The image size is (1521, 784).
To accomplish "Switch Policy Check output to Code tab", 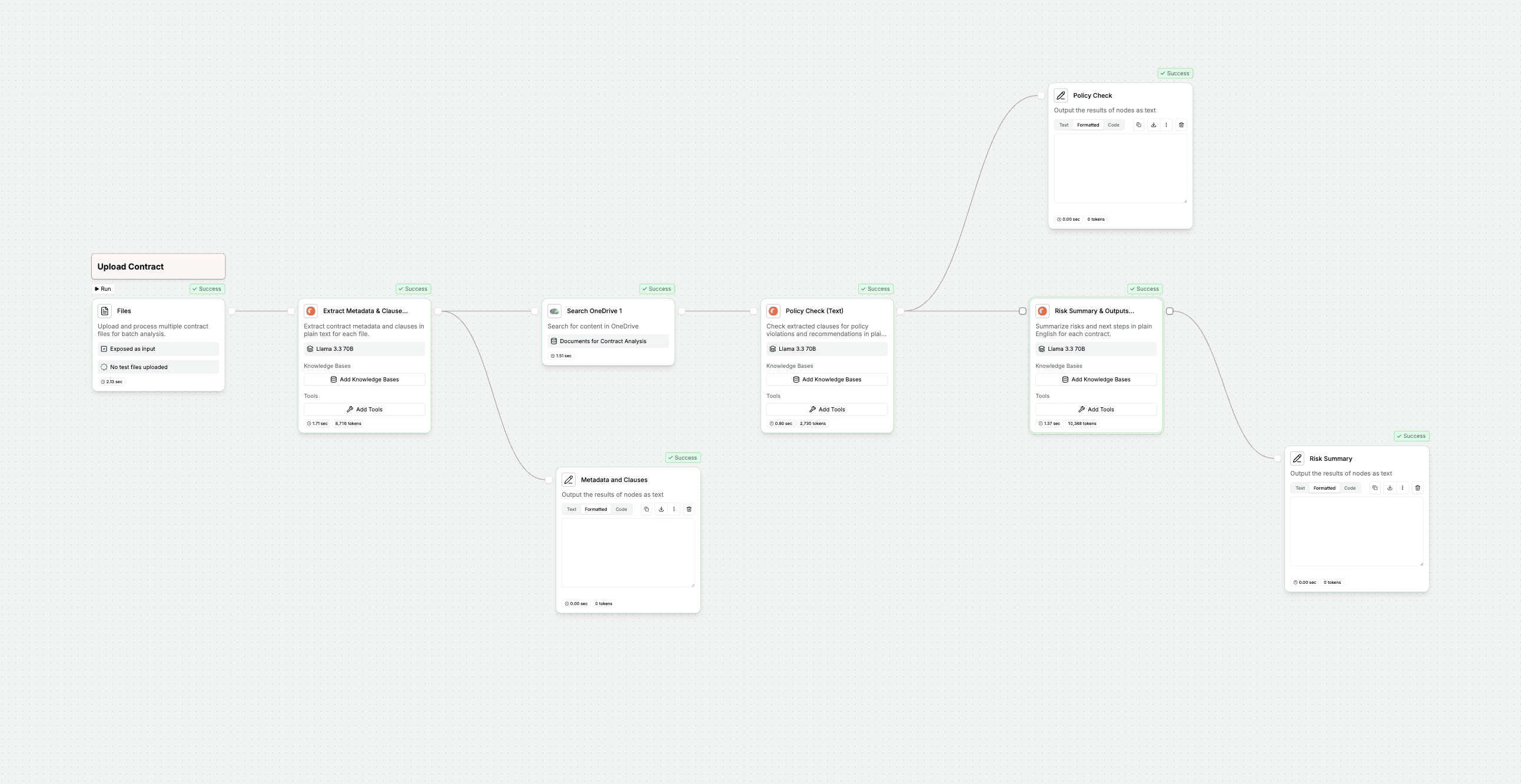I will tap(1113, 125).
